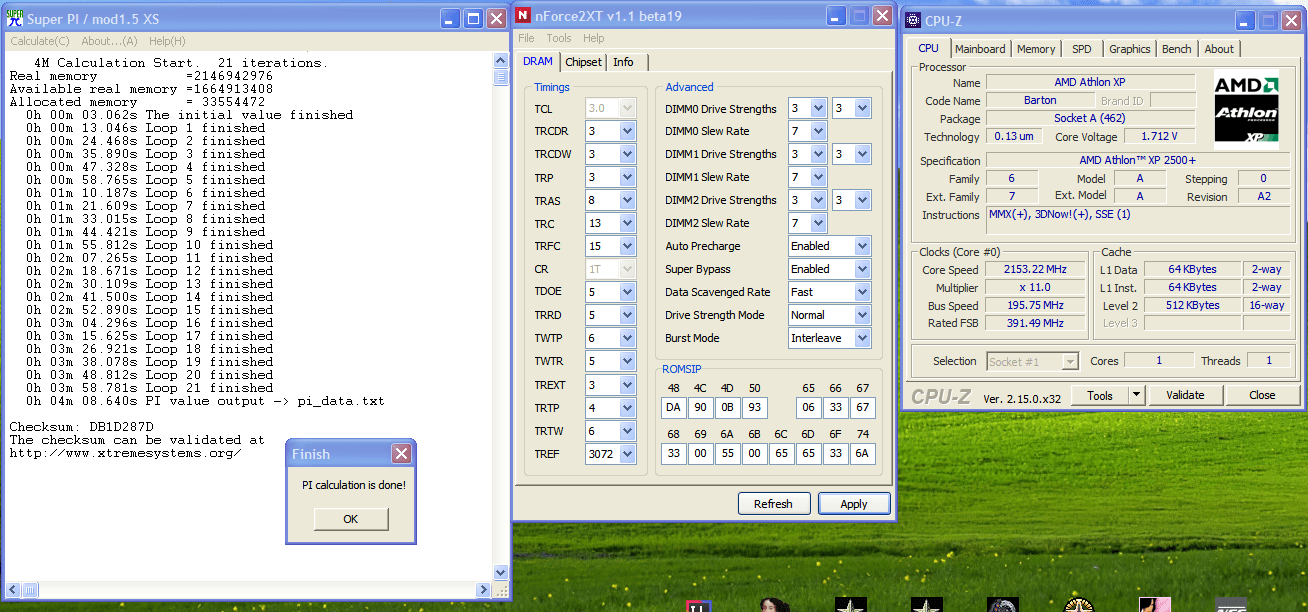Expand the TREF dropdown showing 3072

[x=628, y=454]
